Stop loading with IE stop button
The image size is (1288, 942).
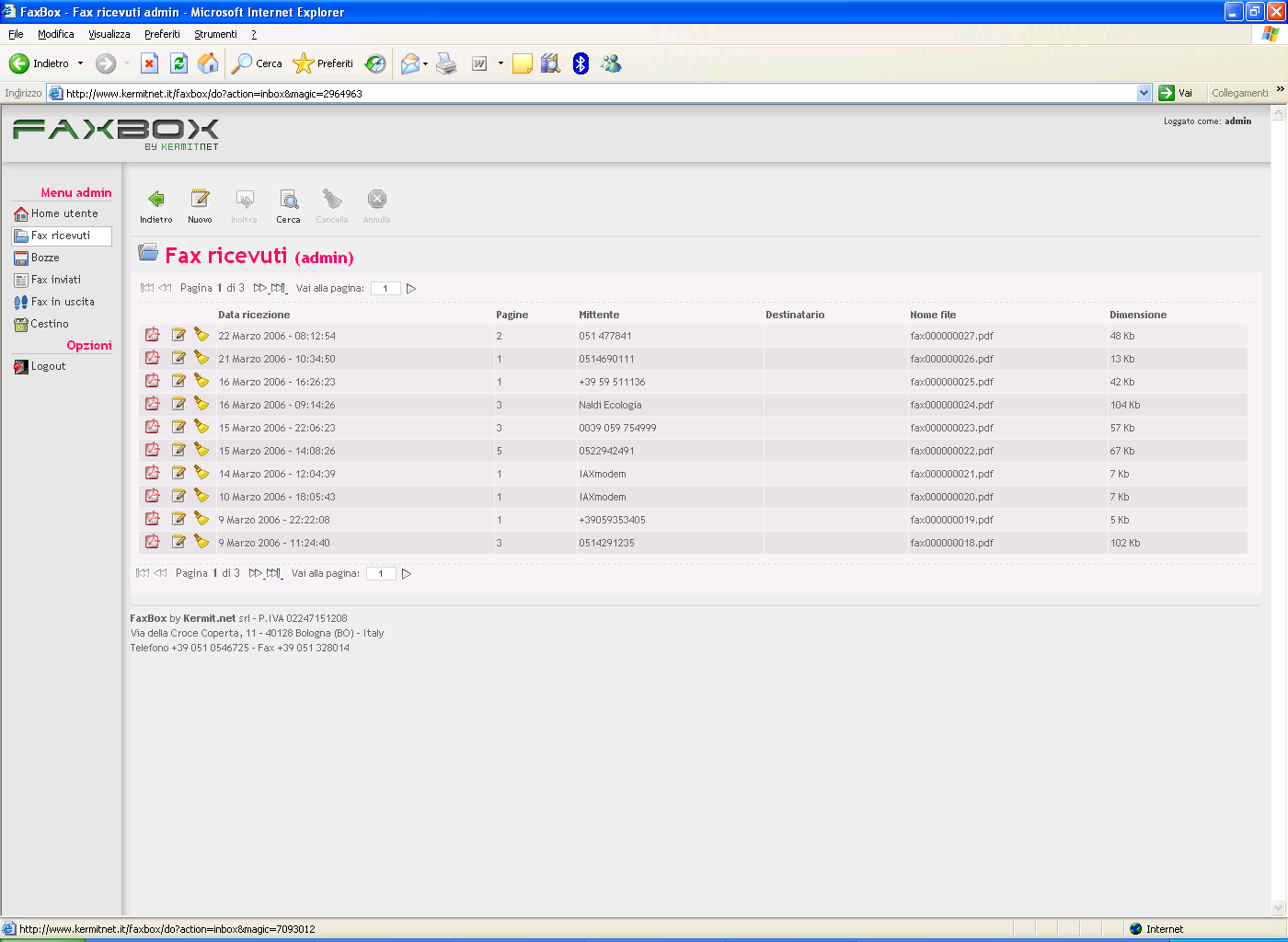click(149, 63)
